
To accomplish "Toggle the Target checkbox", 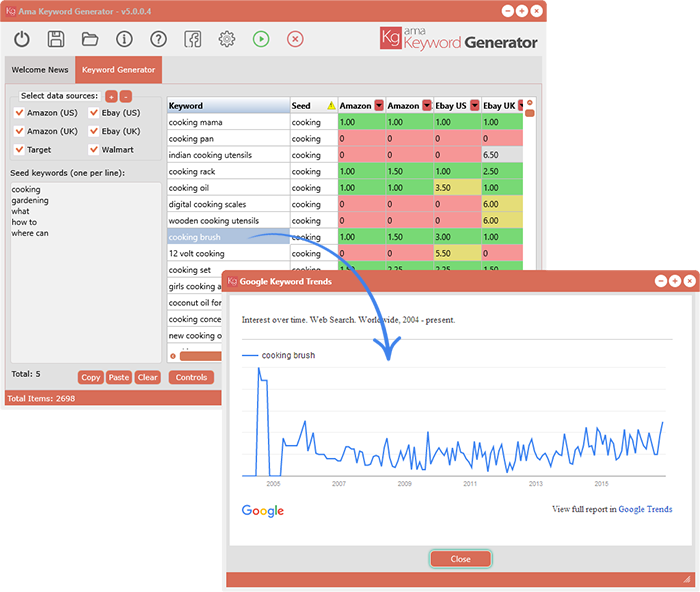I will click(19, 150).
